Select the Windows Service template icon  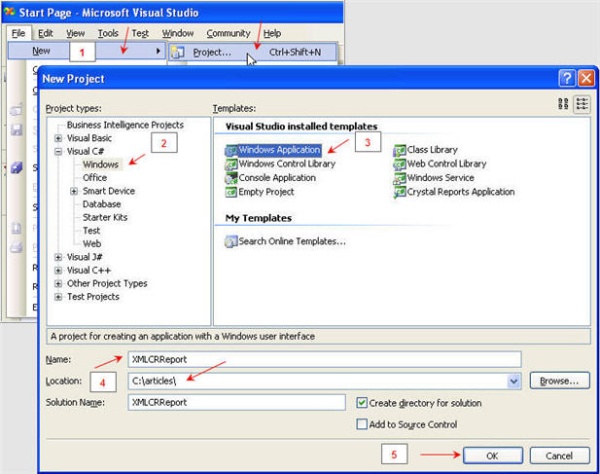coord(399,178)
